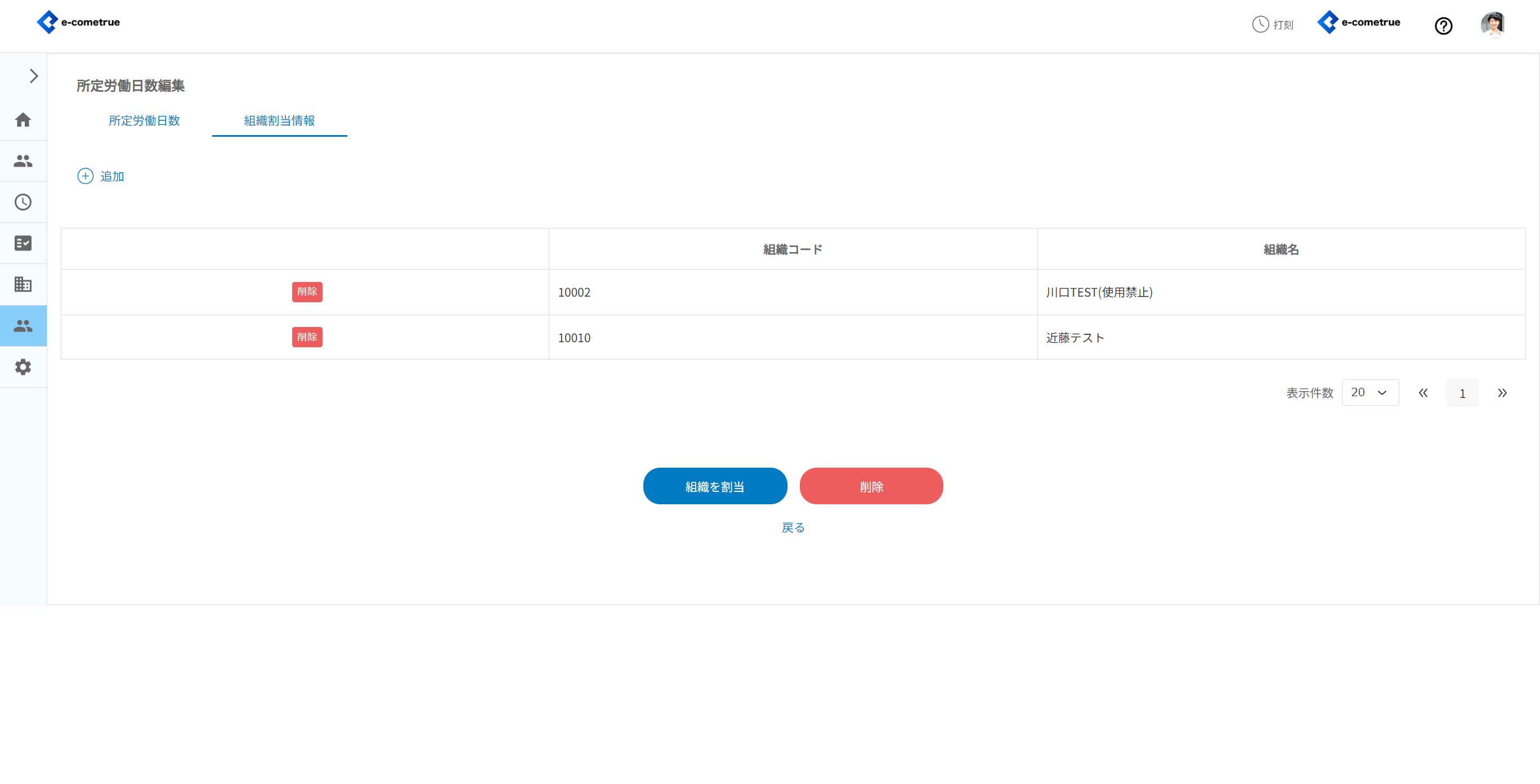1540x784 pixels.
Task: Go to previous page with double chevron
Action: point(1423,393)
